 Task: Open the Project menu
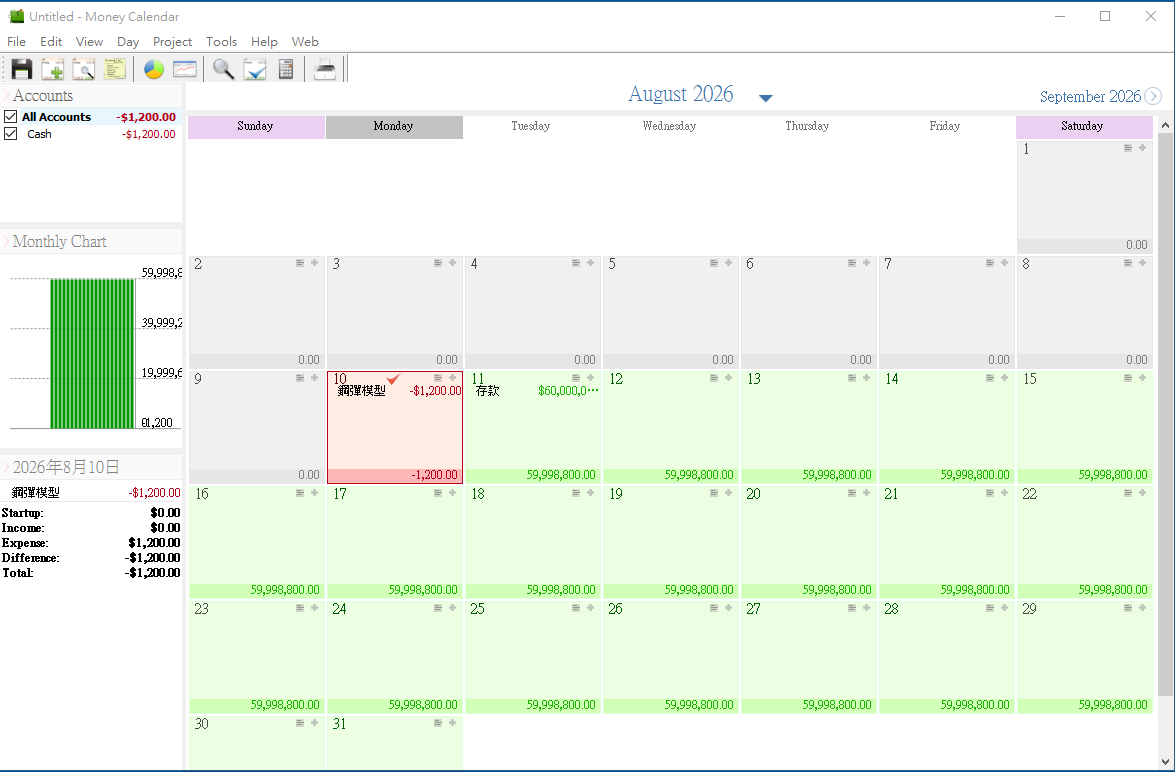coord(172,42)
